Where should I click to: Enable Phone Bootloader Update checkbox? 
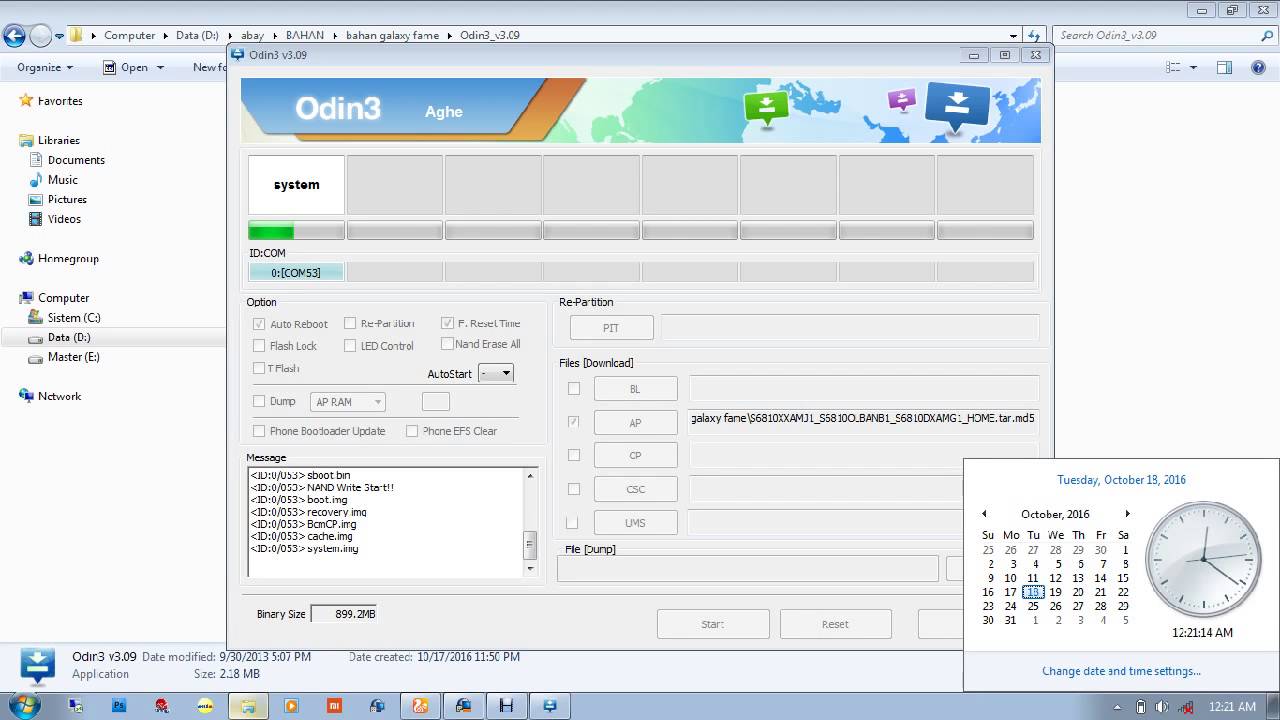(259, 431)
